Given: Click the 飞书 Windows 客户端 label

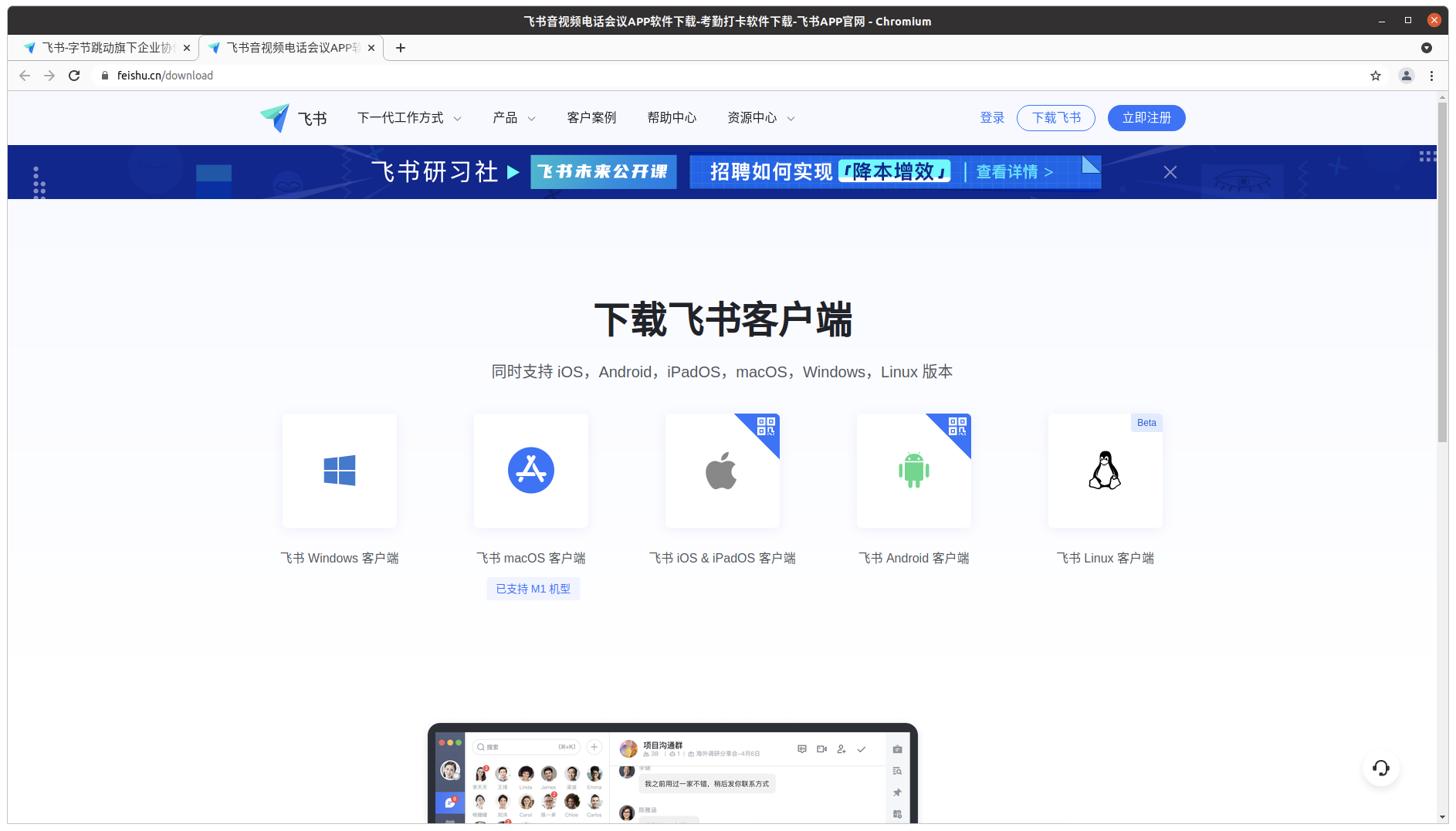Looking at the screenshot, I should point(340,558).
